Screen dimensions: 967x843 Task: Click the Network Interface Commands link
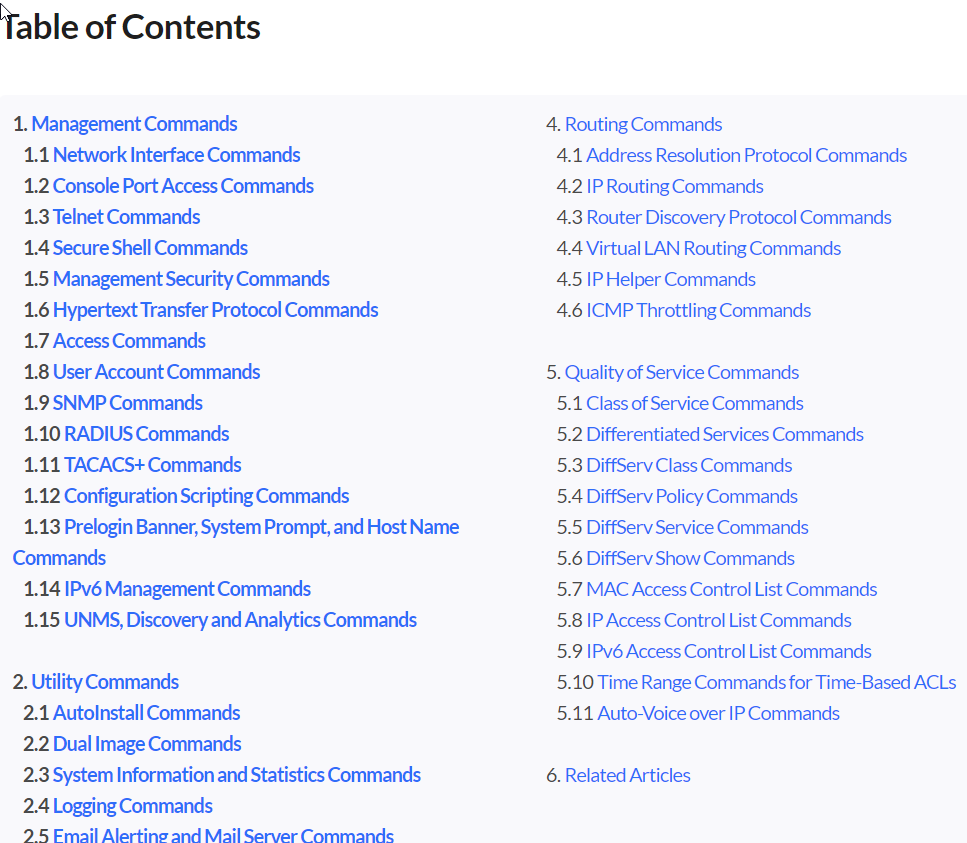pos(176,155)
